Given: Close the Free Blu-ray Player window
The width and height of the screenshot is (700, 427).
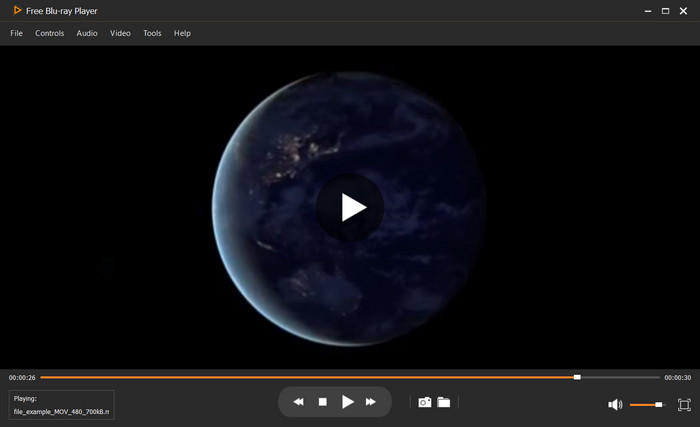Looking at the screenshot, I should pos(683,11).
